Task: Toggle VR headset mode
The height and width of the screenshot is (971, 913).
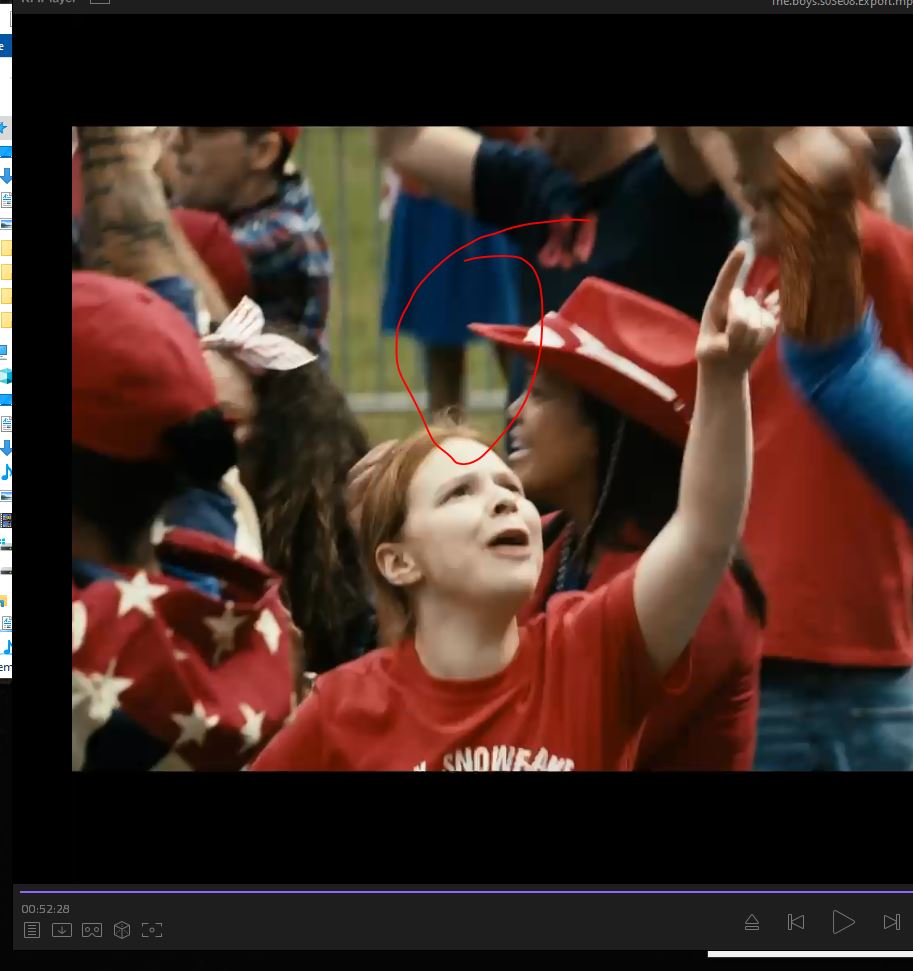Action: coord(92,930)
